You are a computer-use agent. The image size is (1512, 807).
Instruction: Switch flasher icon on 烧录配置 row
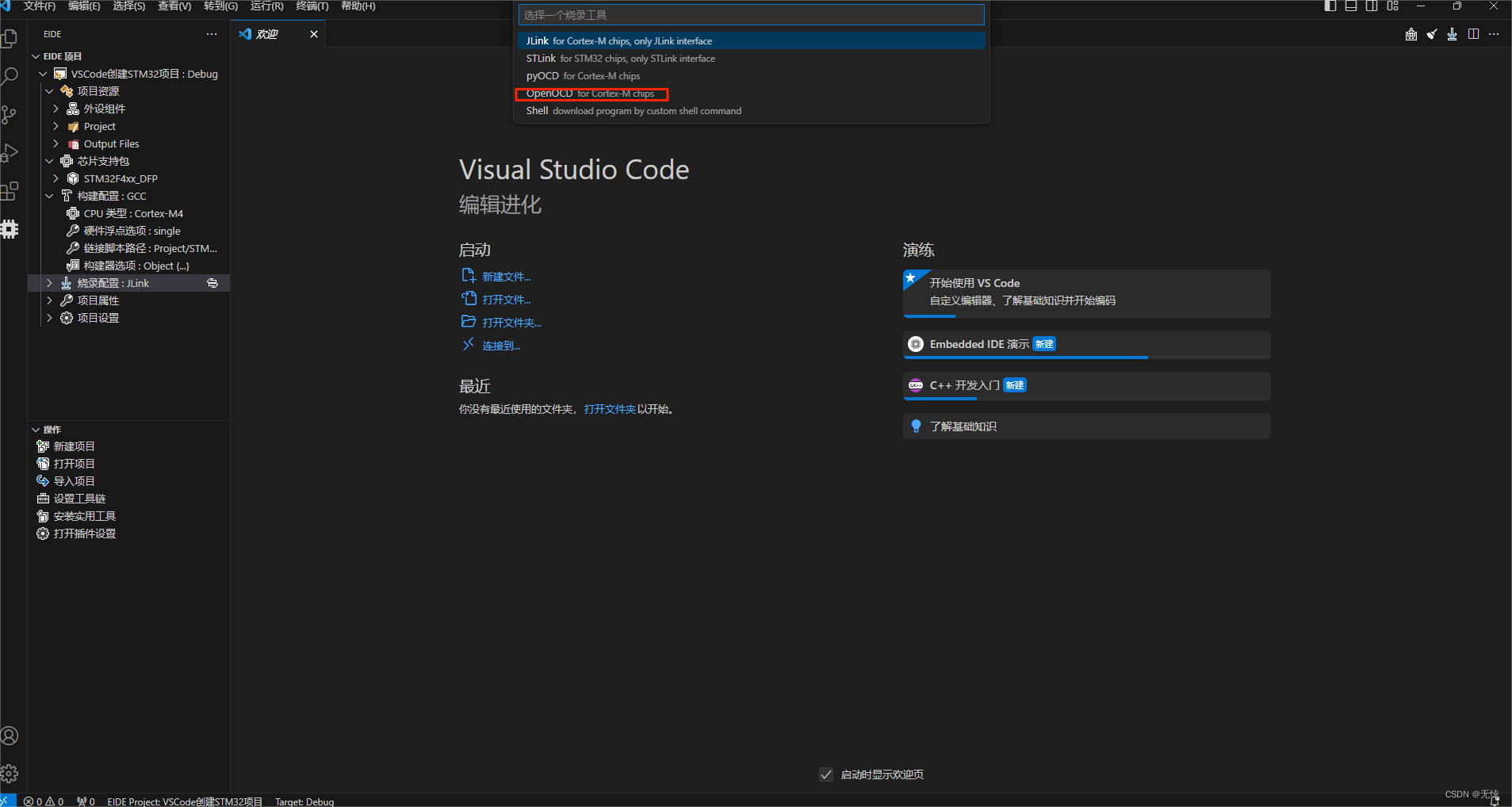pyautogui.click(x=212, y=283)
